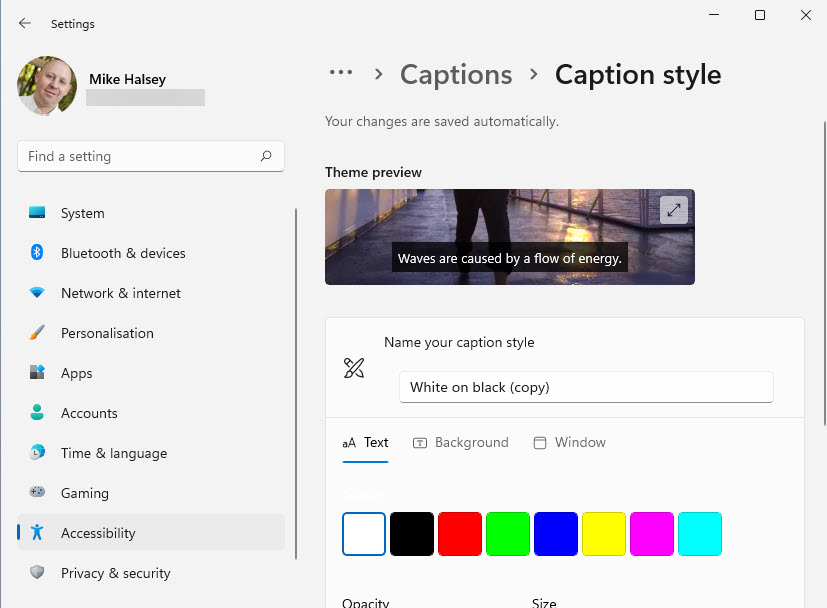Image resolution: width=827 pixels, height=608 pixels.
Task: Expand the theme preview to full size
Action: [x=674, y=209]
